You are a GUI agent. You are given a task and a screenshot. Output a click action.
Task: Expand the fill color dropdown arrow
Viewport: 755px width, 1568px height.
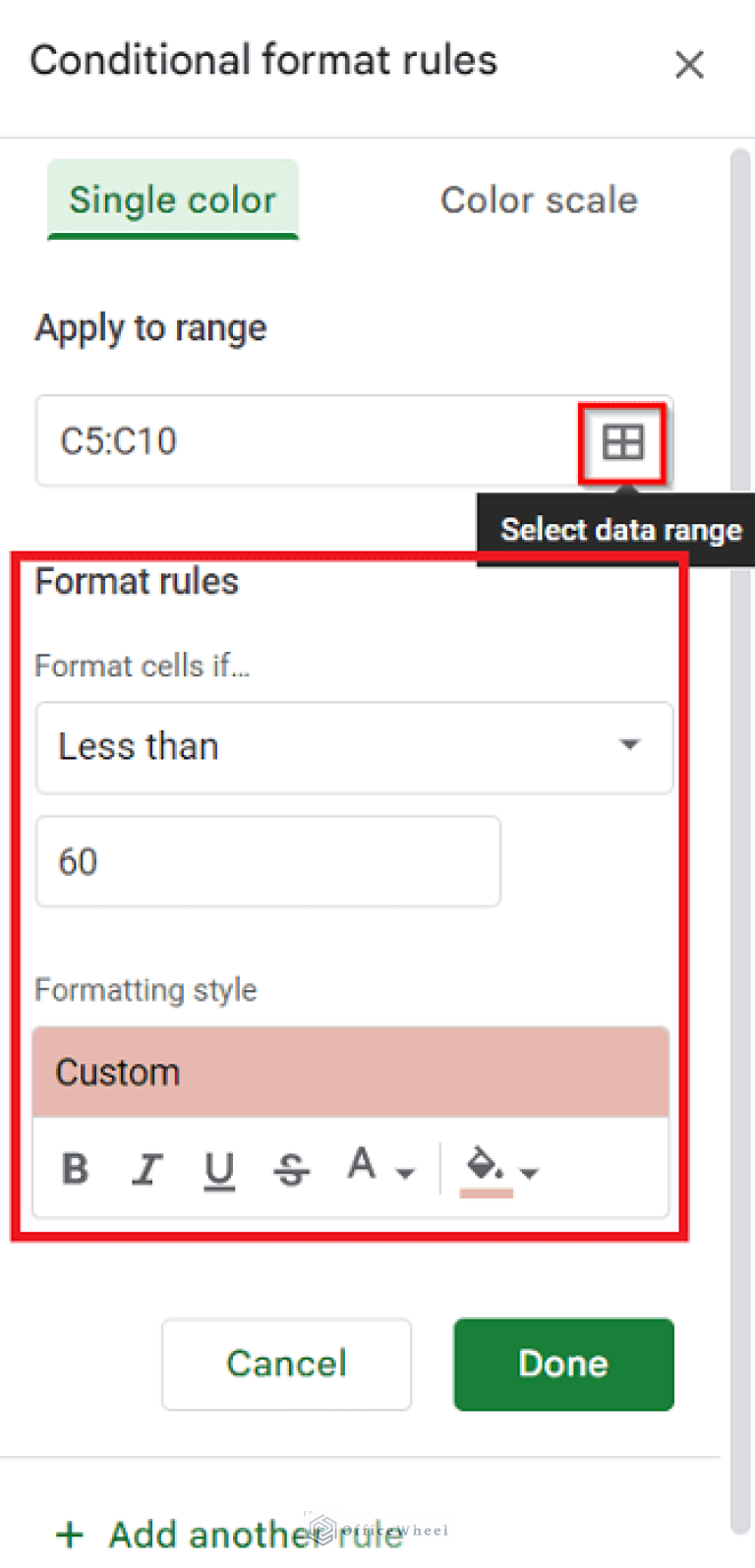(x=529, y=1172)
